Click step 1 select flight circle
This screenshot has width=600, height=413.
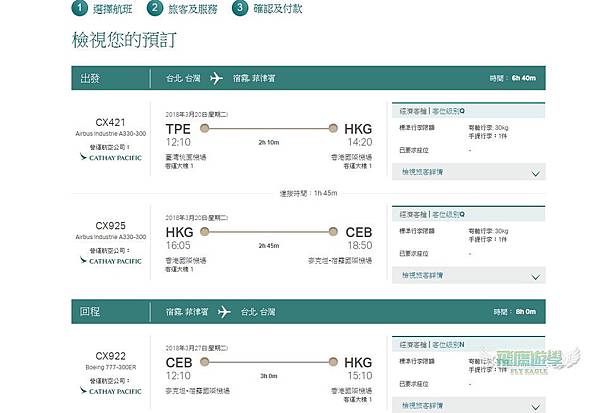[80, 8]
